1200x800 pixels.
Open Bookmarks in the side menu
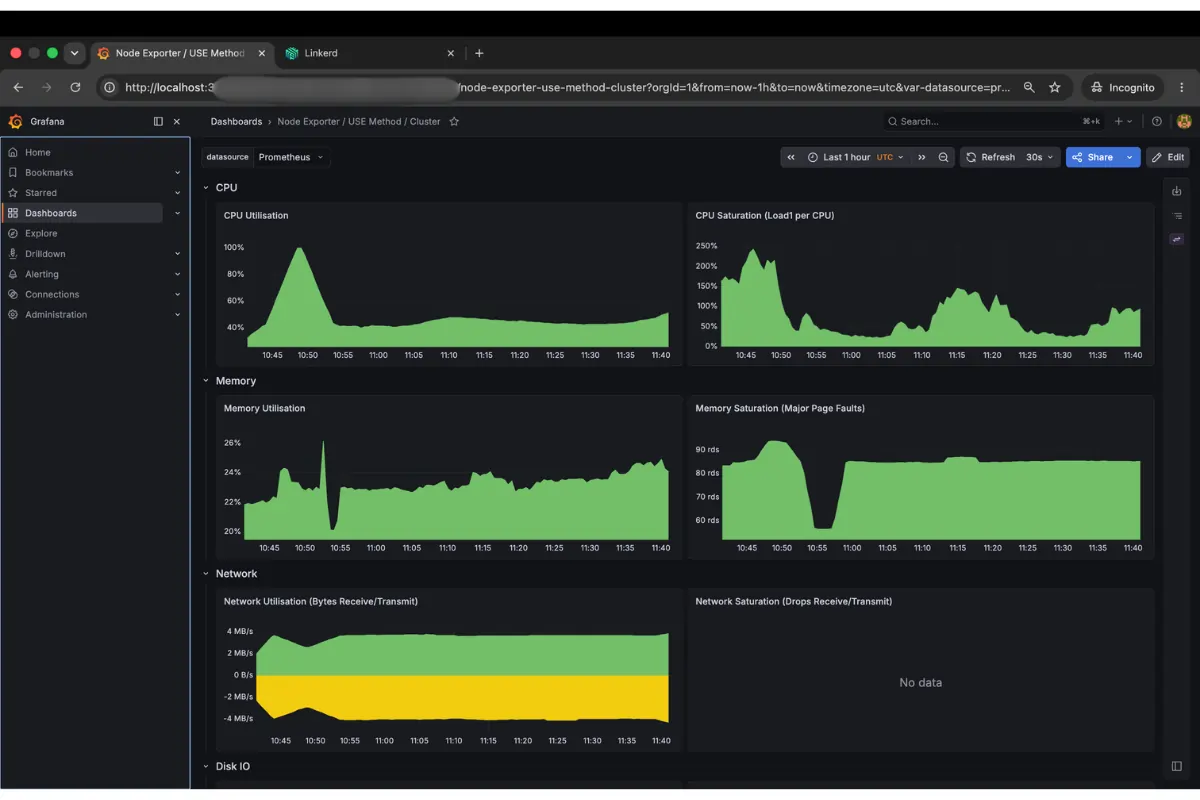pyautogui.click(x=49, y=172)
